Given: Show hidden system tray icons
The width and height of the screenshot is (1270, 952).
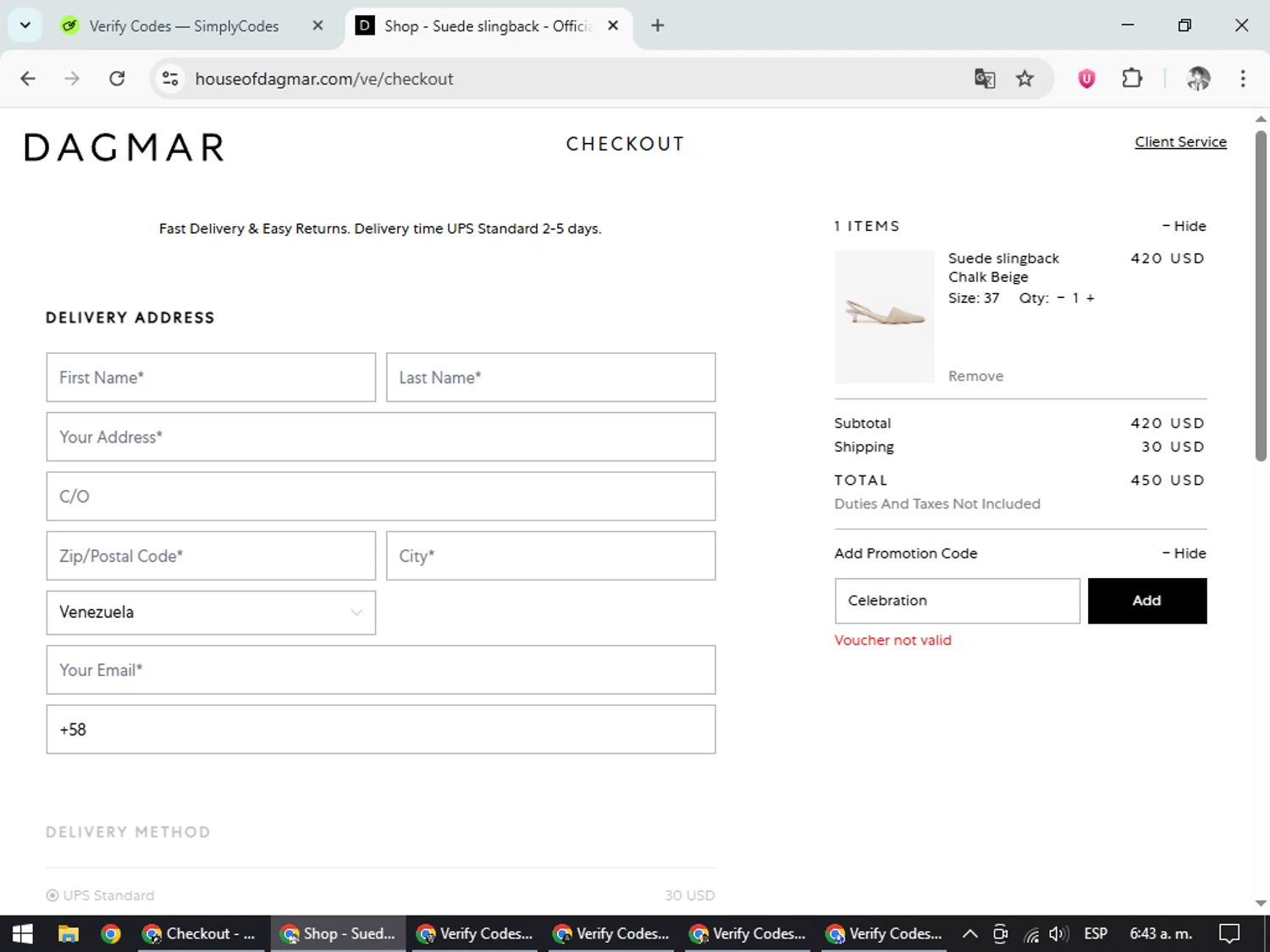Looking at the screenshot, I should 970,933.
